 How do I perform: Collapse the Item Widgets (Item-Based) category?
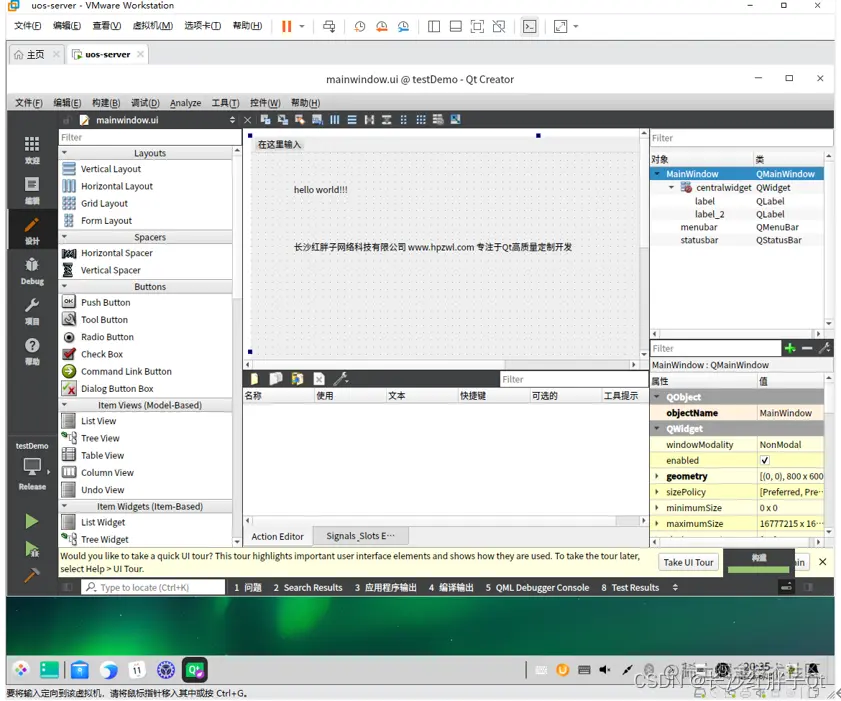click(x=64, y=506)
